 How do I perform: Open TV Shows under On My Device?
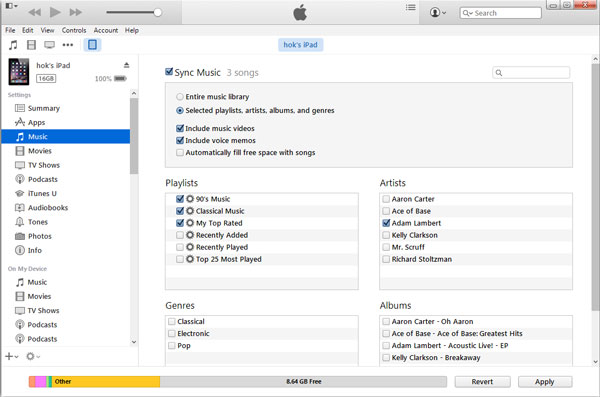coord(43,310)
